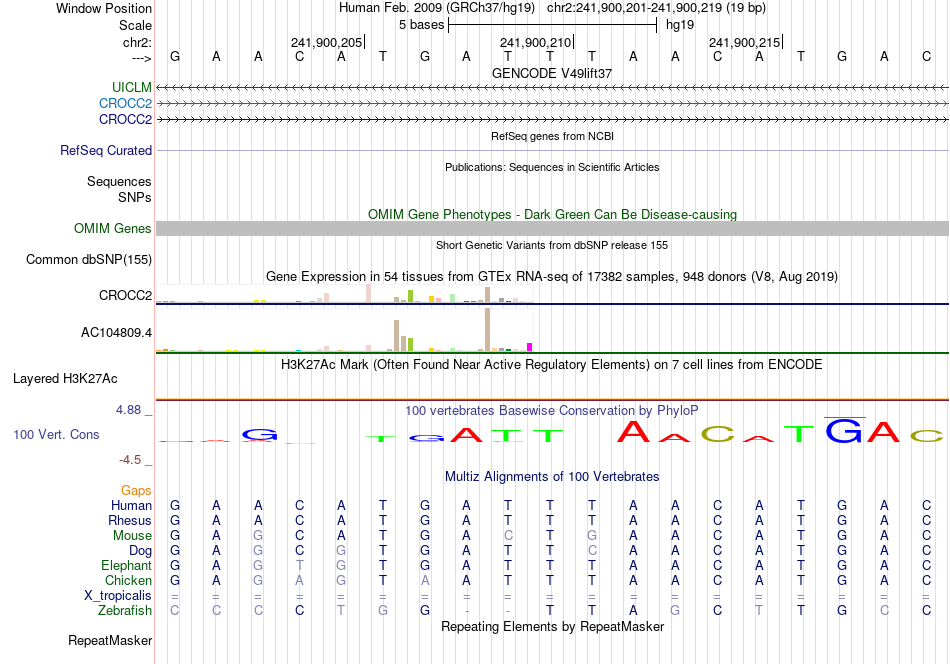The height and width of the screenshot is (664, 950).
Task: Click the Rhesus alignment row label
Action: [x=130, y=520]
